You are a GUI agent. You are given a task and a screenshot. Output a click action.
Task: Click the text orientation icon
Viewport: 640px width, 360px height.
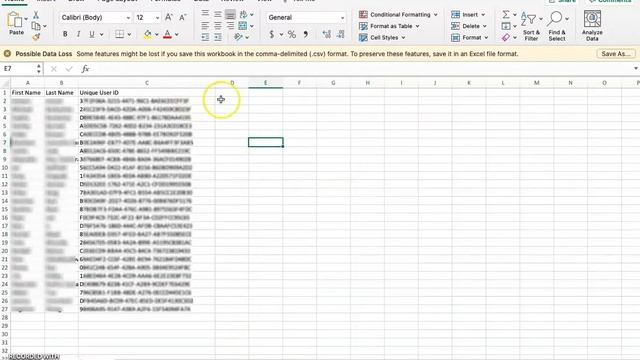coord(239,37)
